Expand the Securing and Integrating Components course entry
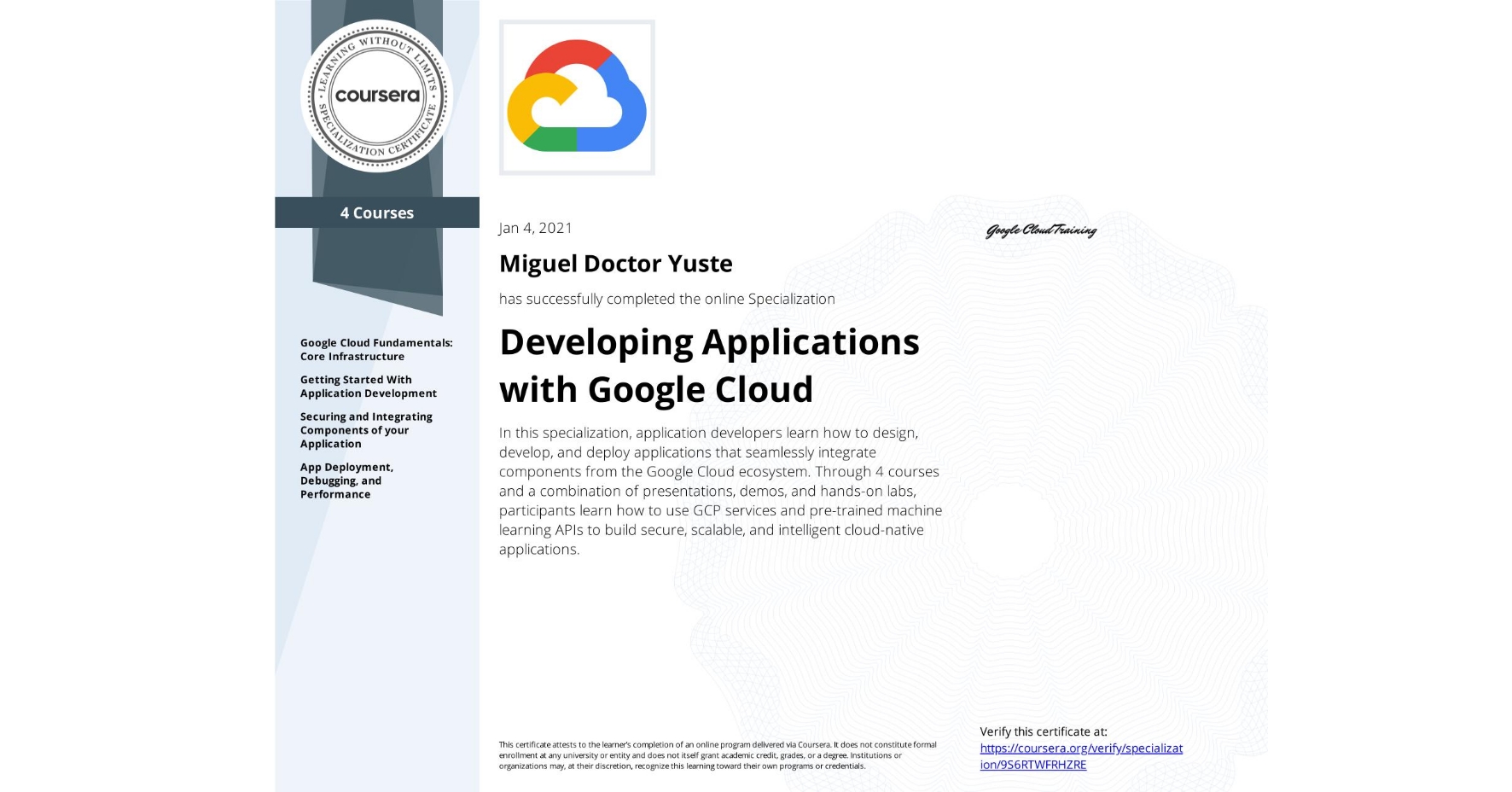The width and height of the screenshot is (1512, 792). pyautogui.click(x=366, y=430)
